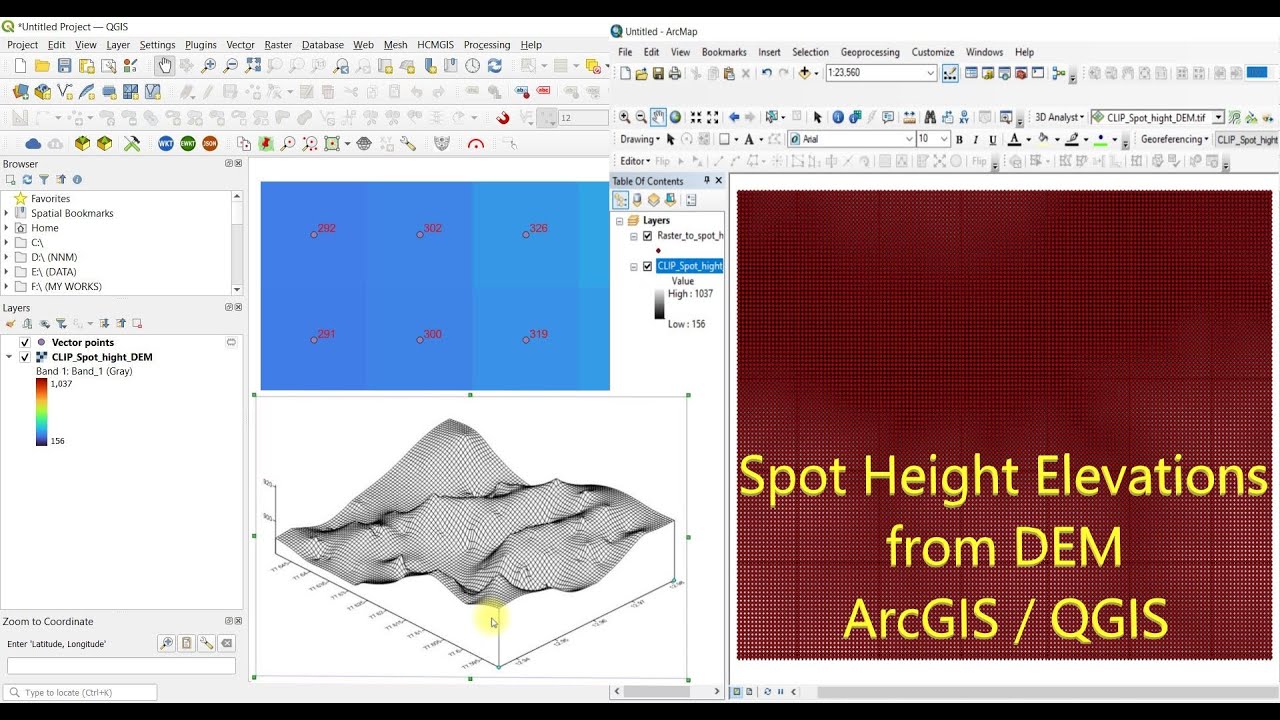Expand the Home item in Browser
This screenshot has height=720, width=1280.
pyautogui.click(x=7, y=228)
